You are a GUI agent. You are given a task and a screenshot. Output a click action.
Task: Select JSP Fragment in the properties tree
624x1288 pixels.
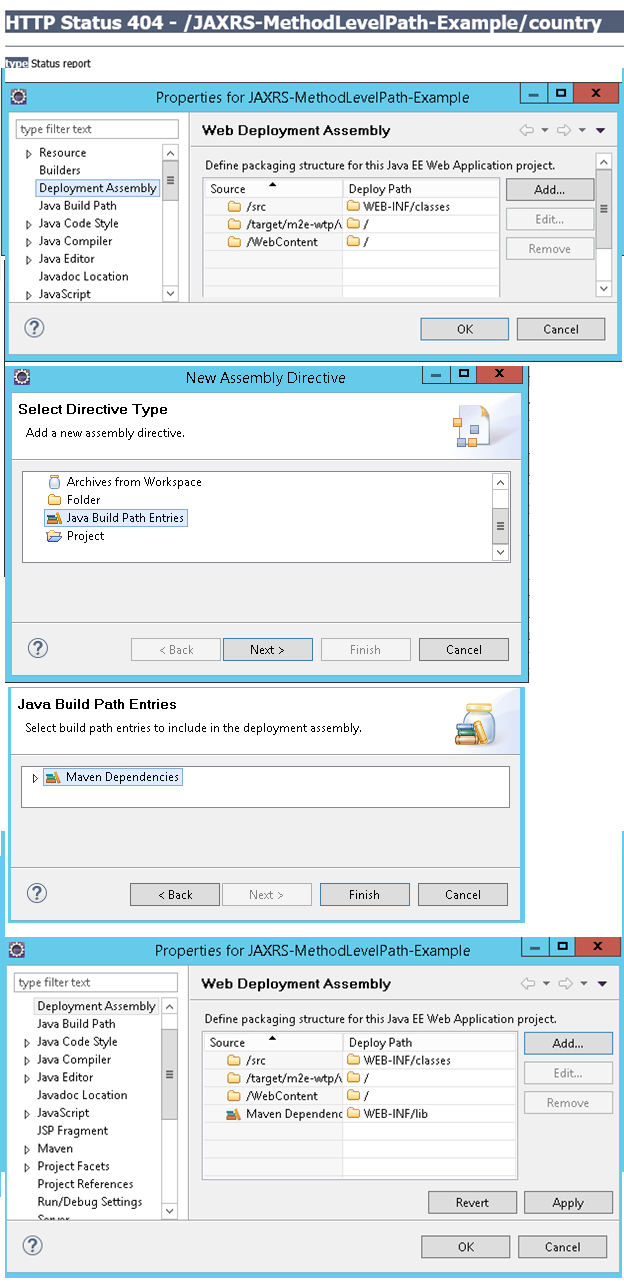(x=72, y=1131)
